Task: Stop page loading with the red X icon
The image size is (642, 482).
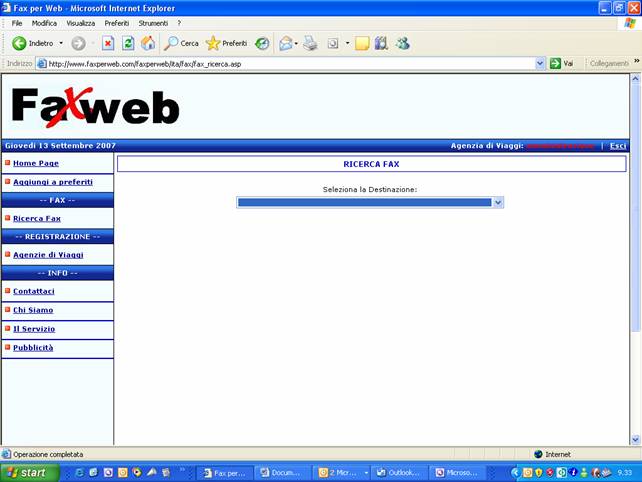Action: (108, 43)
